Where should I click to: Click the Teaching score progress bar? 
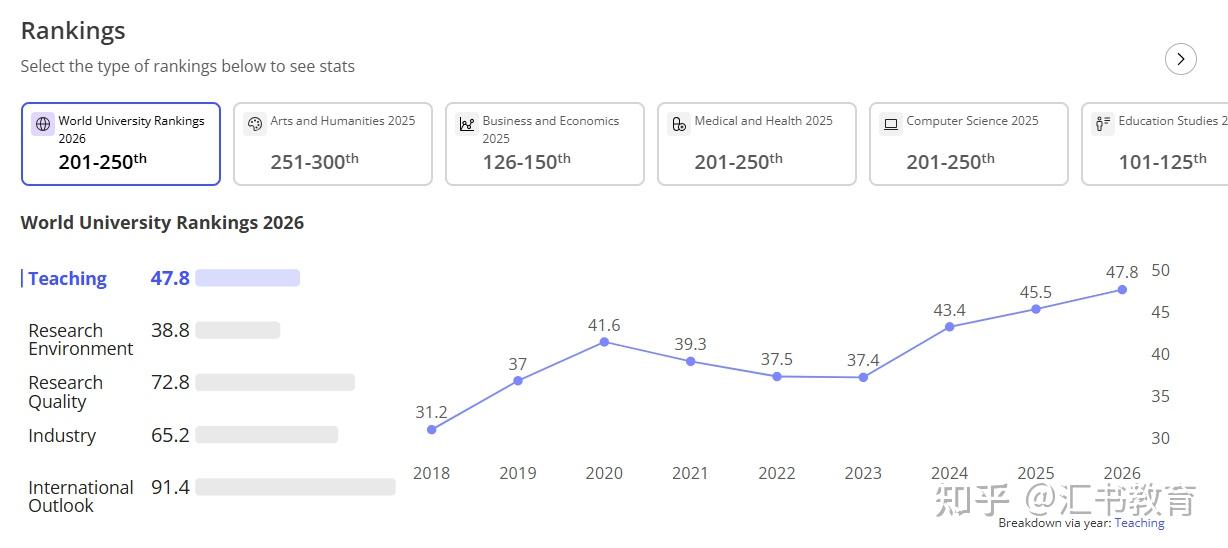[247, 278]
